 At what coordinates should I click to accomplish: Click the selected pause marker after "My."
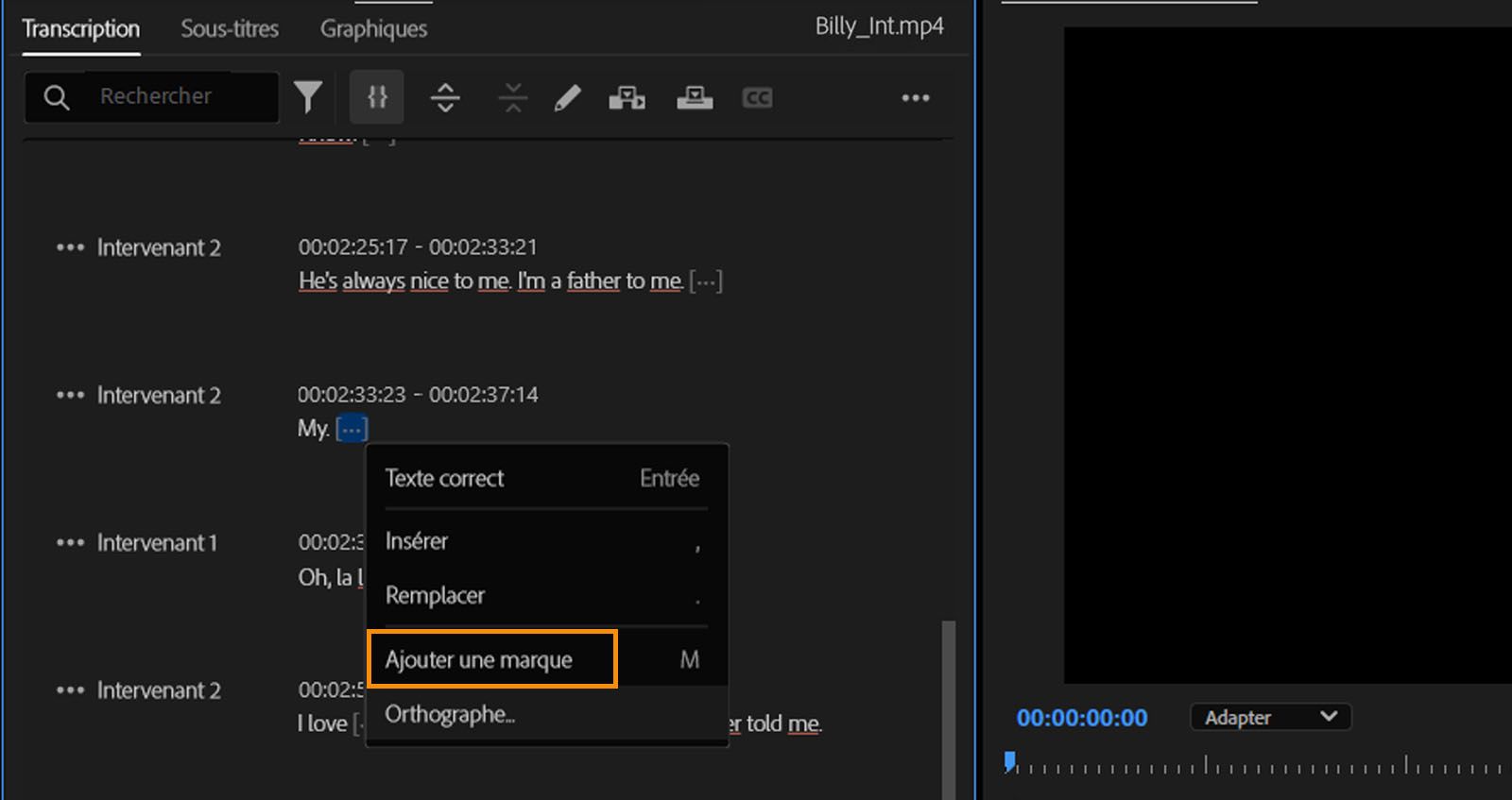352,429
